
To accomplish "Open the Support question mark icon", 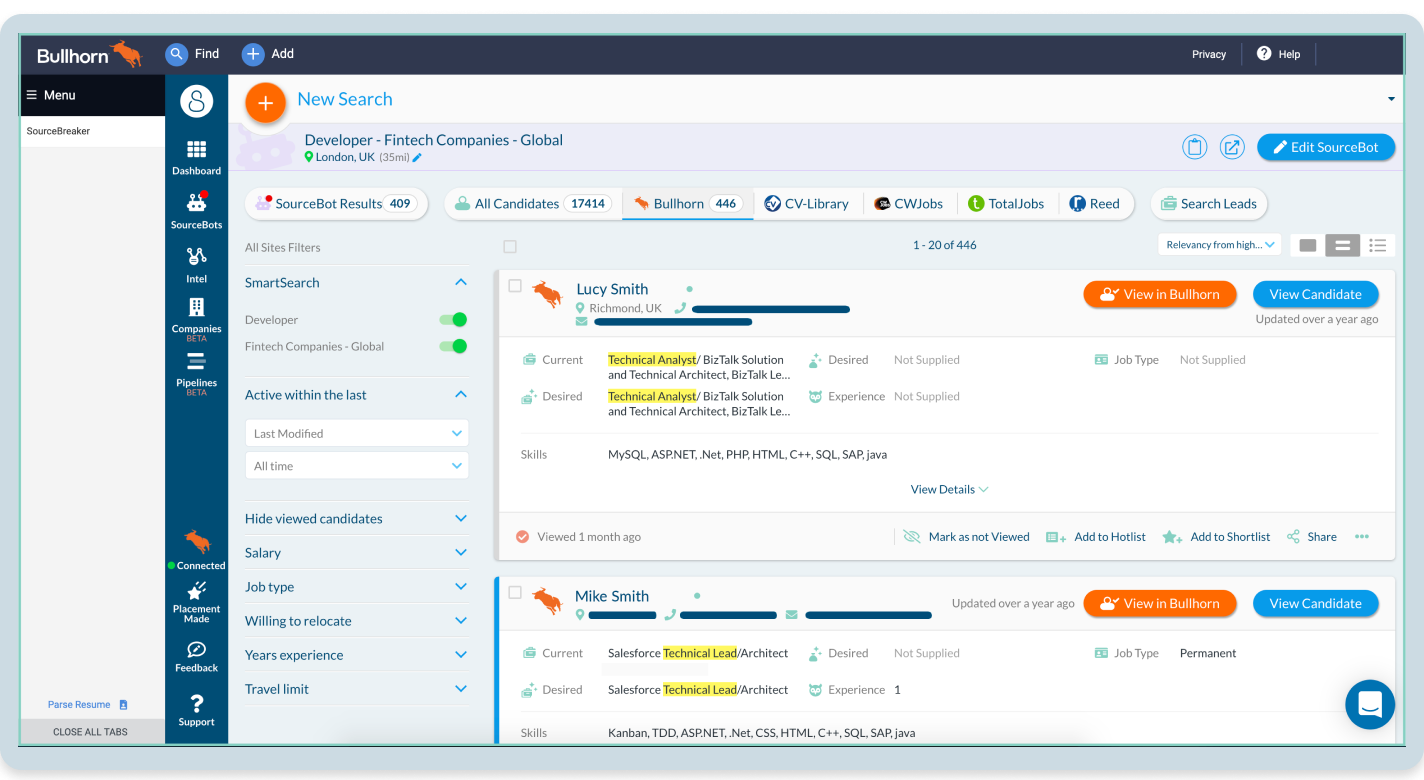I will coord(196,710).
